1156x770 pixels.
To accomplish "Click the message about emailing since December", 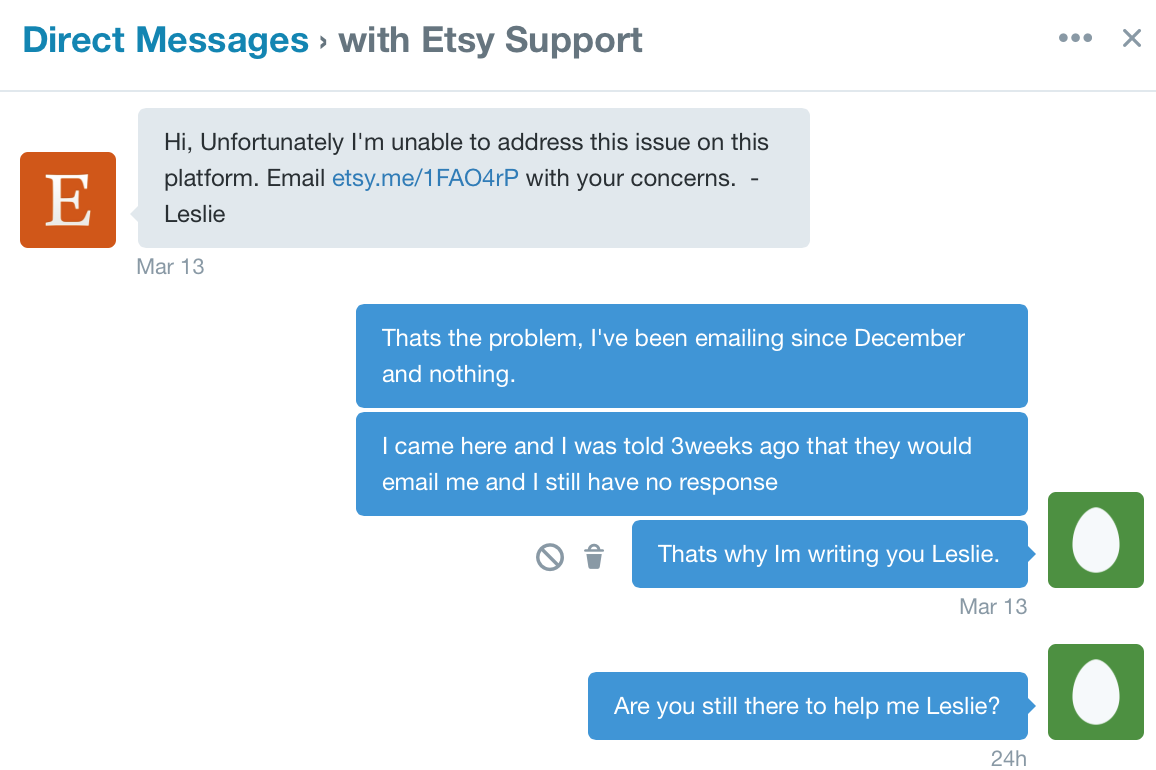I will [x=691, y=356].
